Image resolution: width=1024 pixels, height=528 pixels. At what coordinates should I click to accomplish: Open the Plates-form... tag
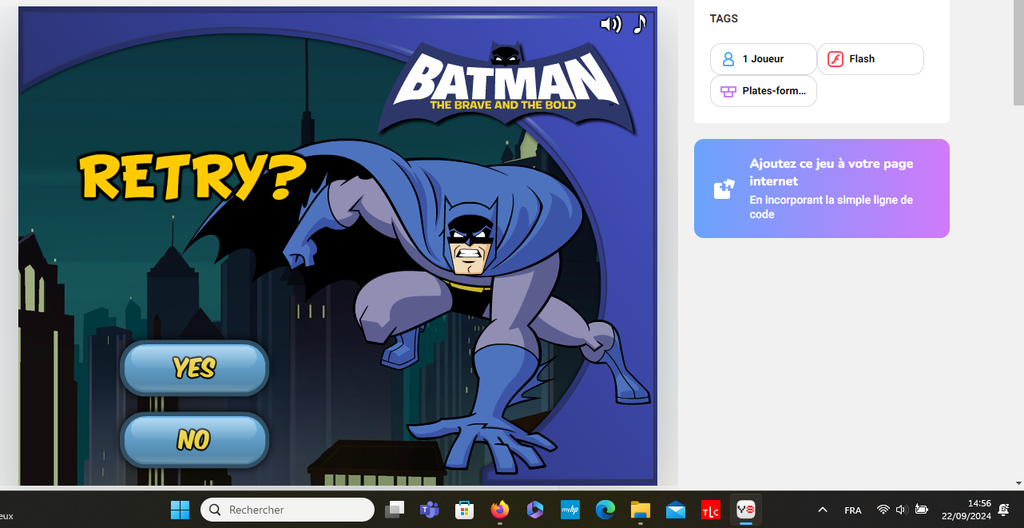click(x=763, y=91)
